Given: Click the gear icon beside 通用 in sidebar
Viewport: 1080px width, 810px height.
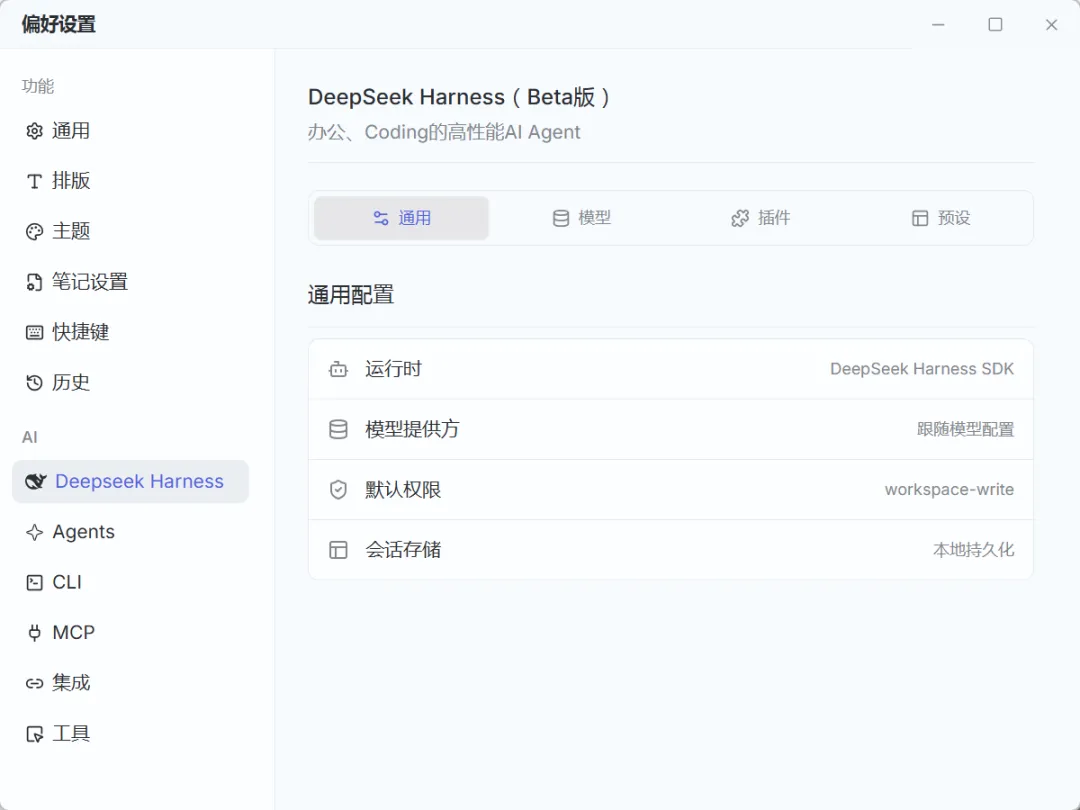Looking at the screenshot, I should click(34, 131).
